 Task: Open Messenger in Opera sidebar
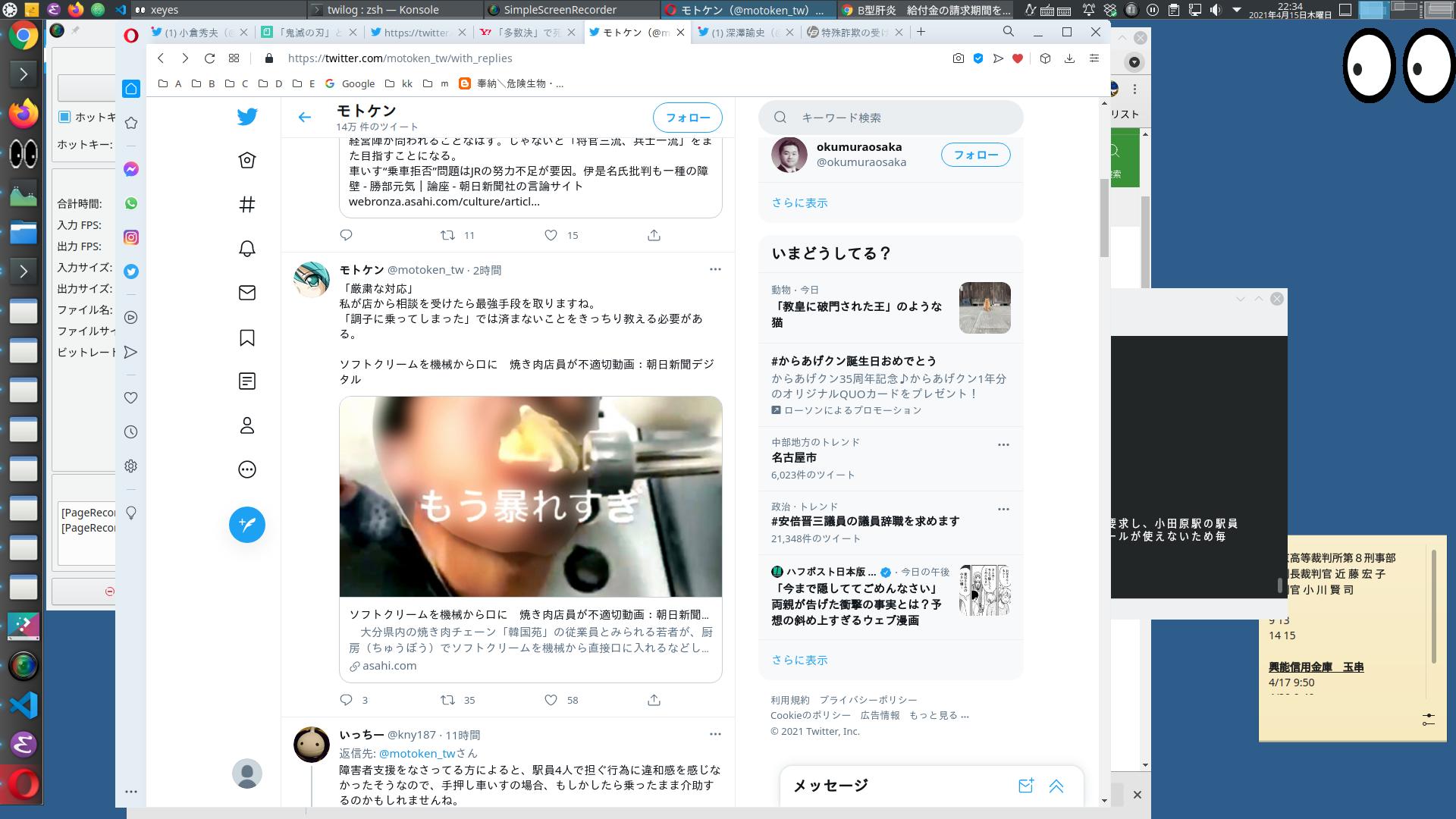(131, 169)
